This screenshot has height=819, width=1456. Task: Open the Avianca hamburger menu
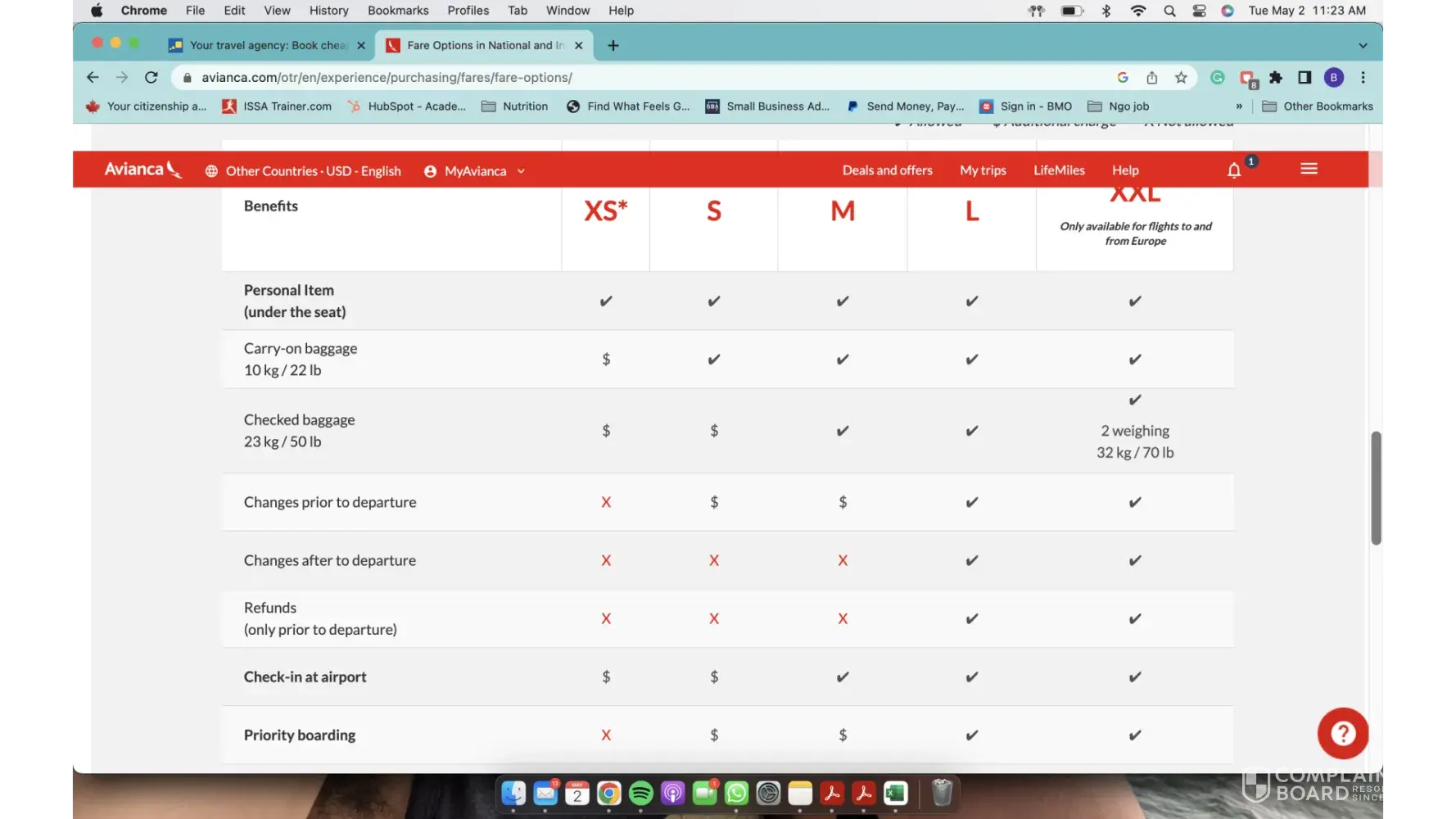pos(1309,169)
